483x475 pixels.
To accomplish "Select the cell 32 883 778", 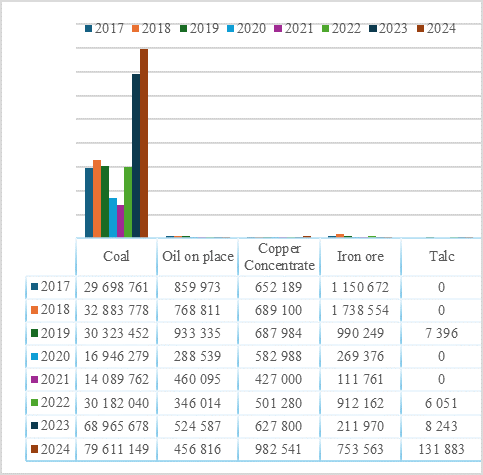I will pyautogui.click(x=116, y=310).
